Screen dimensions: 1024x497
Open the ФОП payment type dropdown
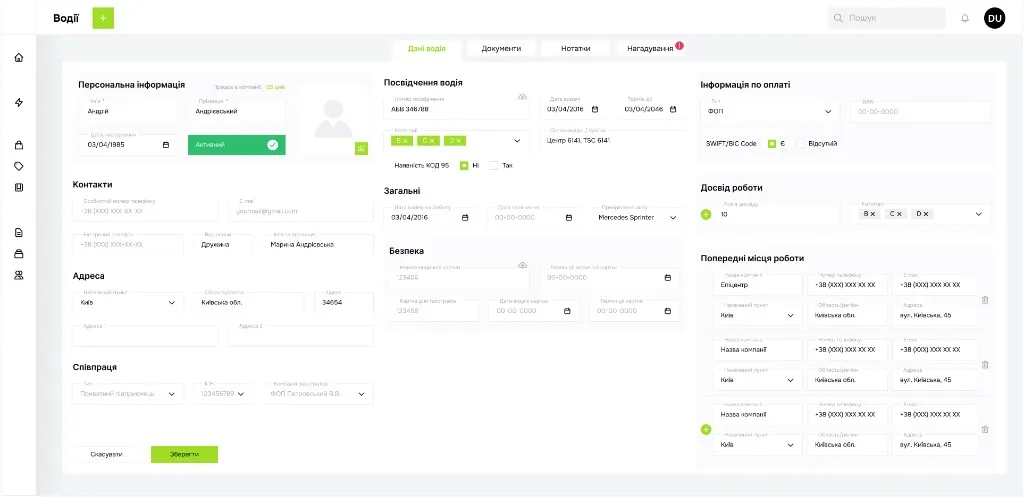[828, 112]
